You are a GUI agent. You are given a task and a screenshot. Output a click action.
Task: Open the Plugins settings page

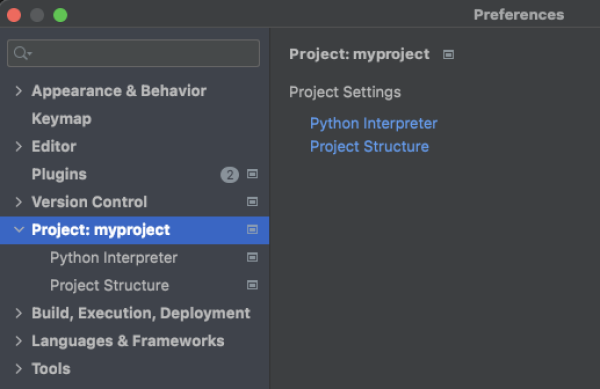click(59, 174)
